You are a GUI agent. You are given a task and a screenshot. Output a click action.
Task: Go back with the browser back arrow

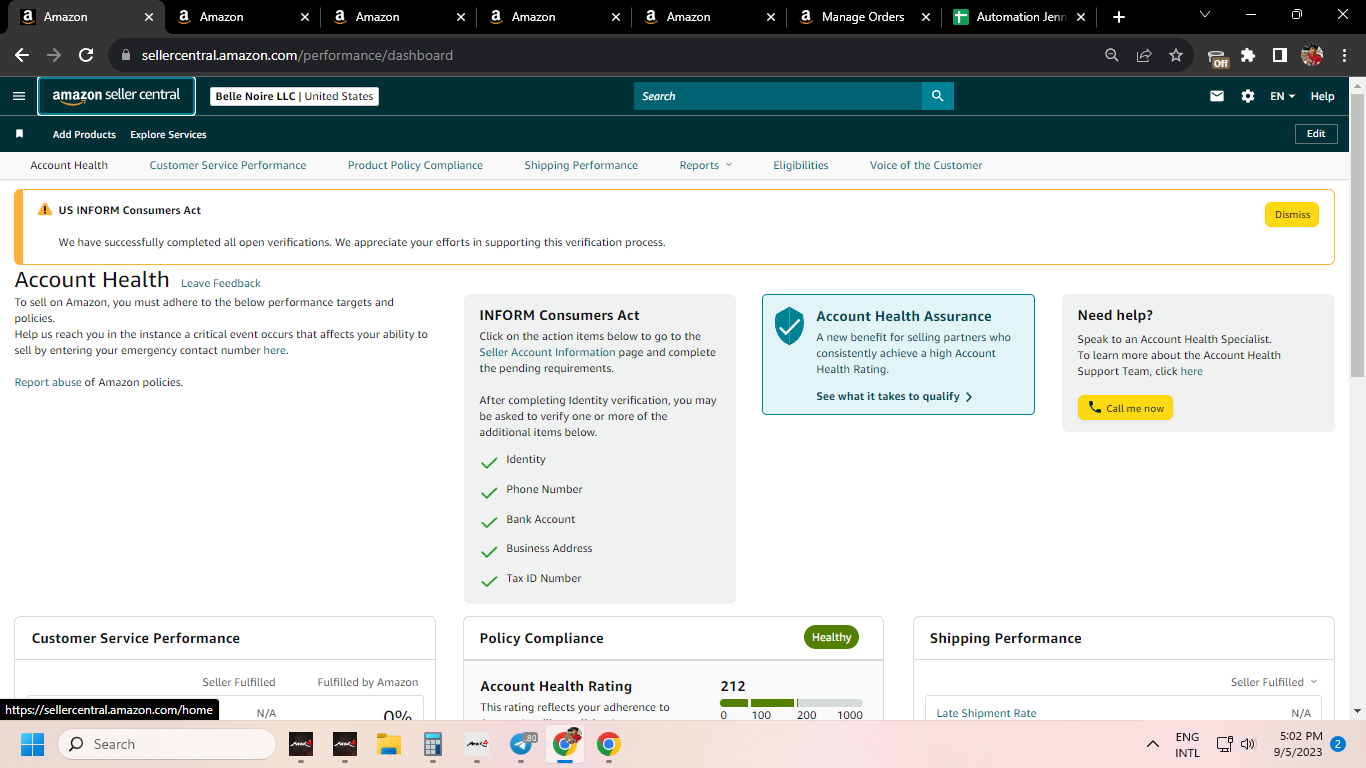pyautogui.click(x=22, y=55)
